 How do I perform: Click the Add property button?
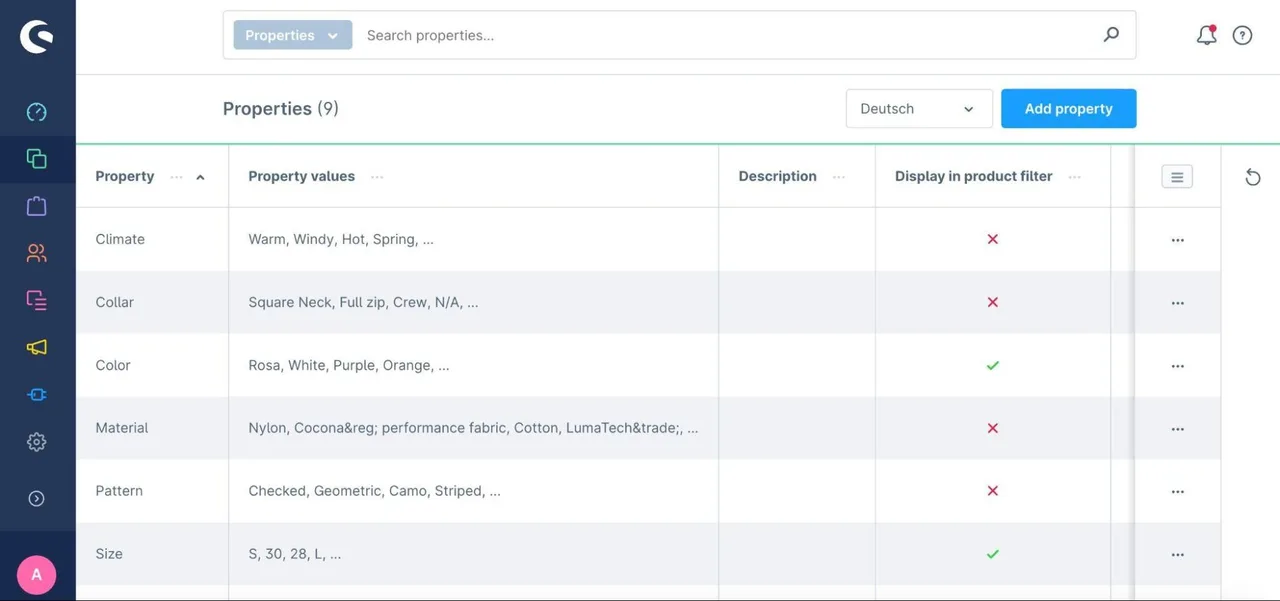[1068, 109]
